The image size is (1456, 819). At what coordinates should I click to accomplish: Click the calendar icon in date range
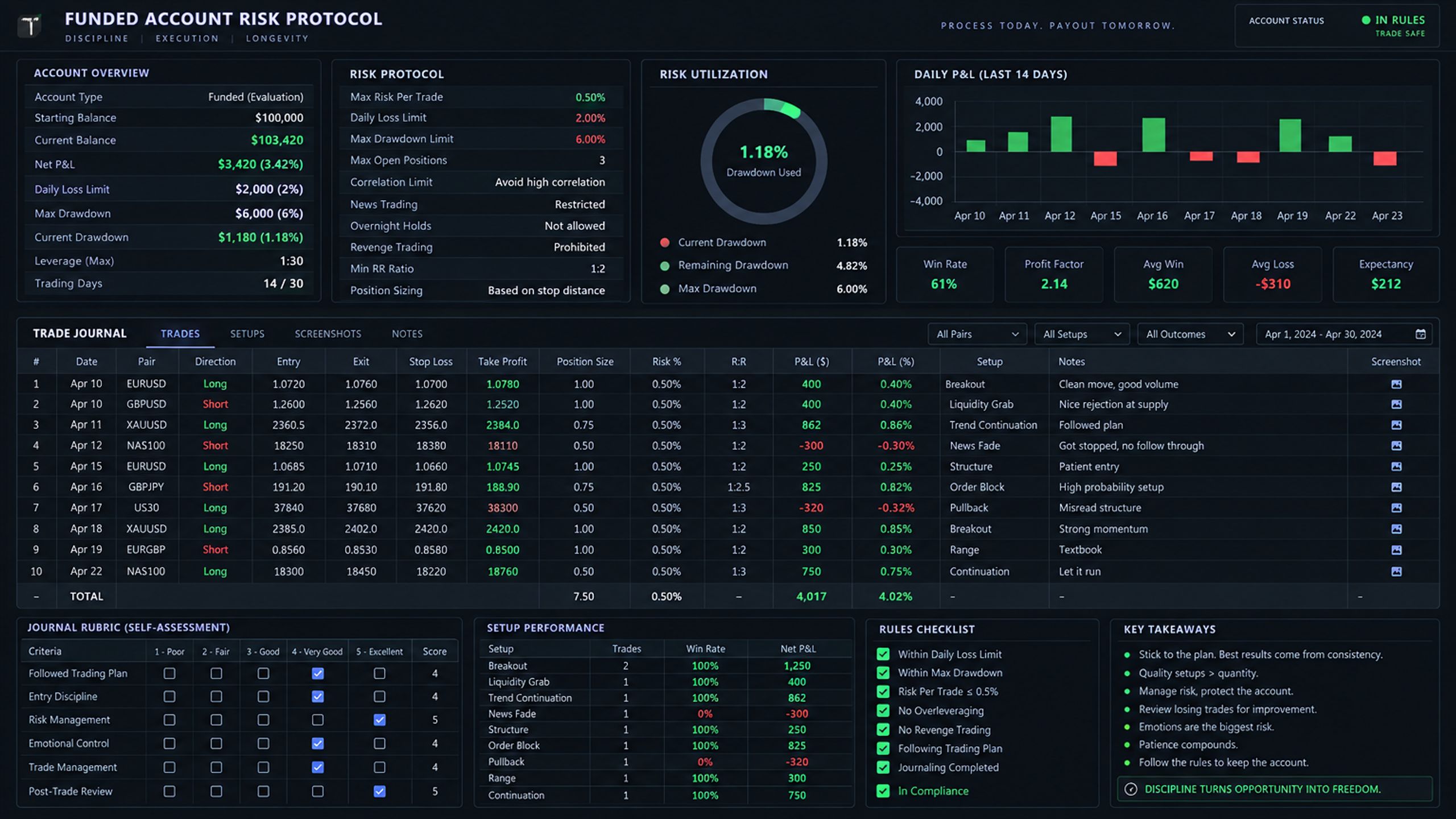pyautogui.click(x=1420, y=334)
